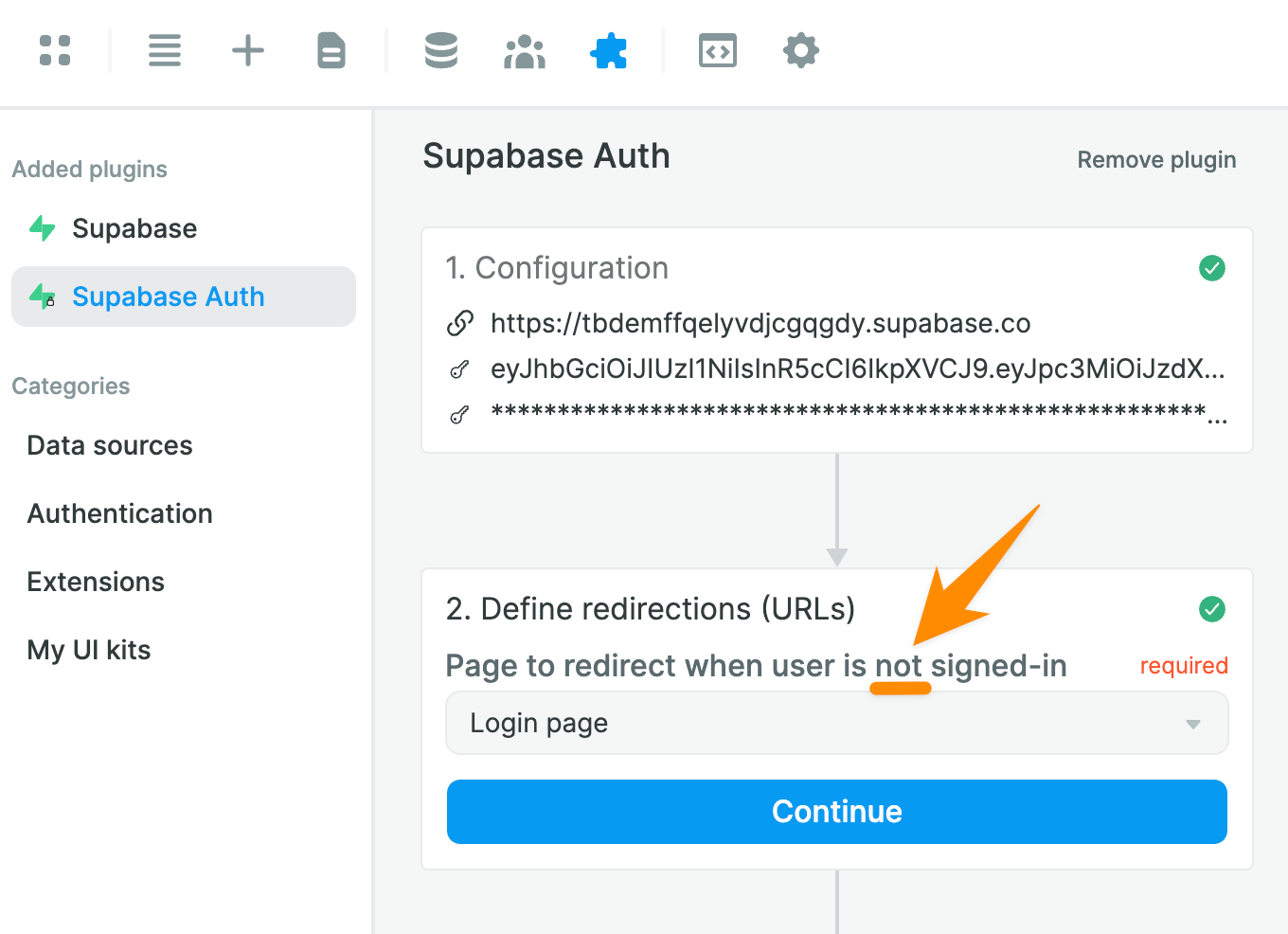Click the Configuration green checkmark
The width and height of the screenshot is (1288, 934).
(x=1212, y=268)
